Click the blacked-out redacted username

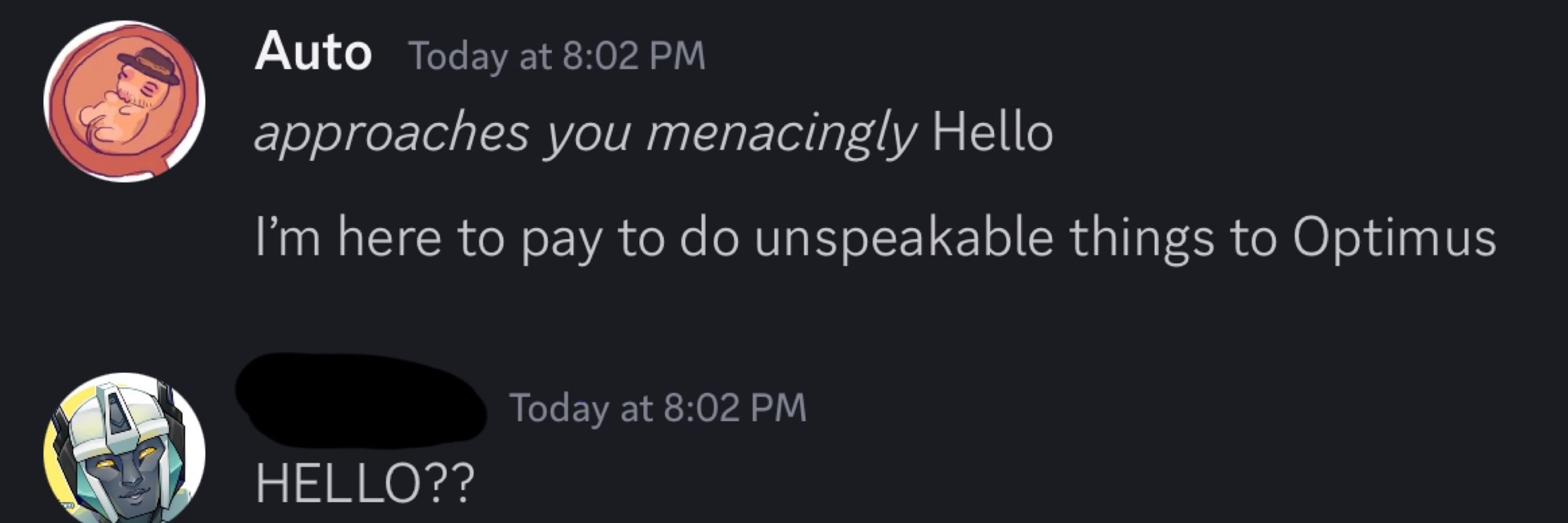pos(360,400)
